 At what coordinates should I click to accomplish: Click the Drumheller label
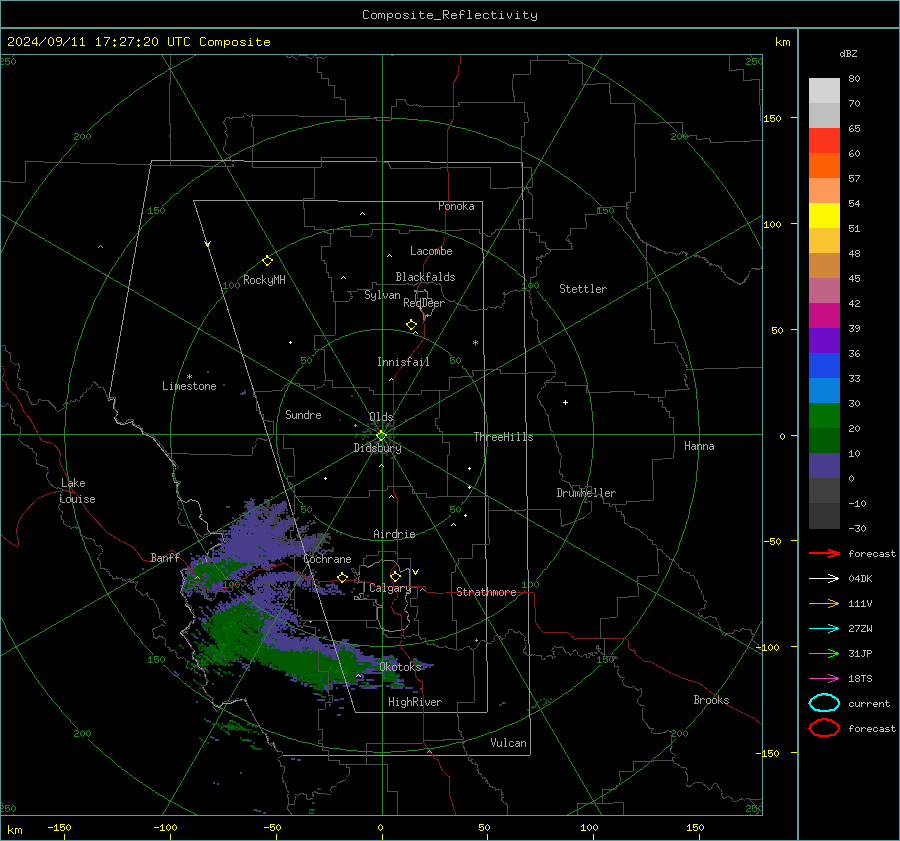point(586,493)
